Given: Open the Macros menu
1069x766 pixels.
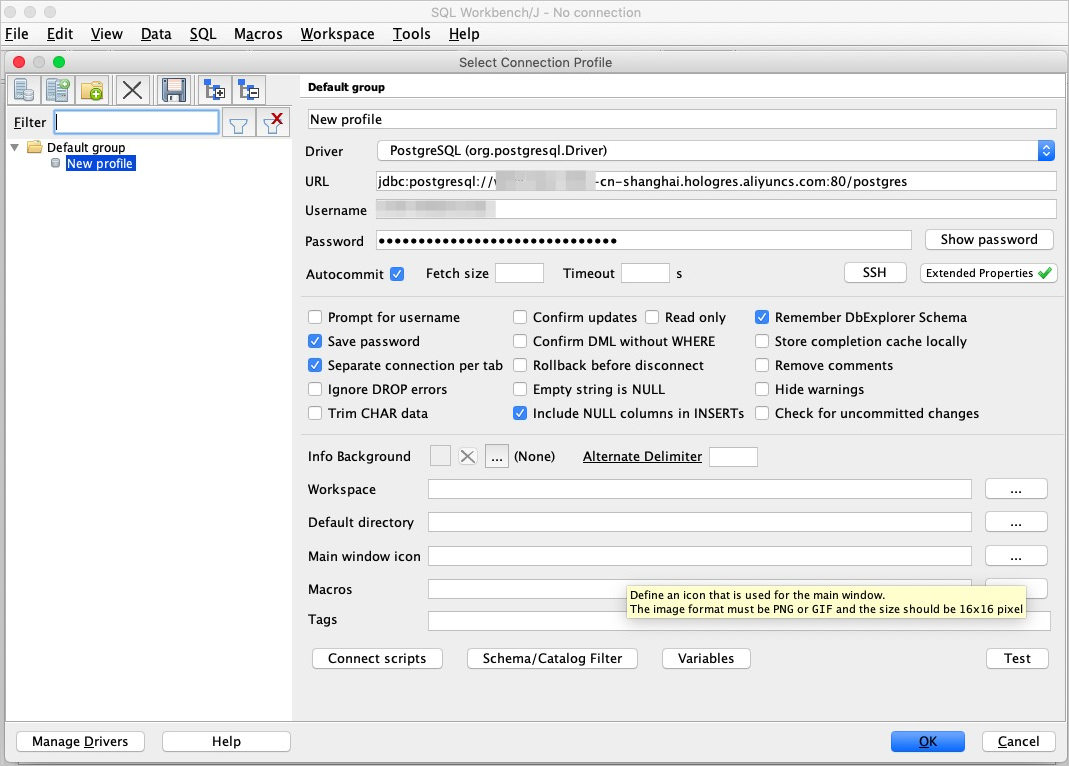Looking at the screenshot, I should (258, 34).
